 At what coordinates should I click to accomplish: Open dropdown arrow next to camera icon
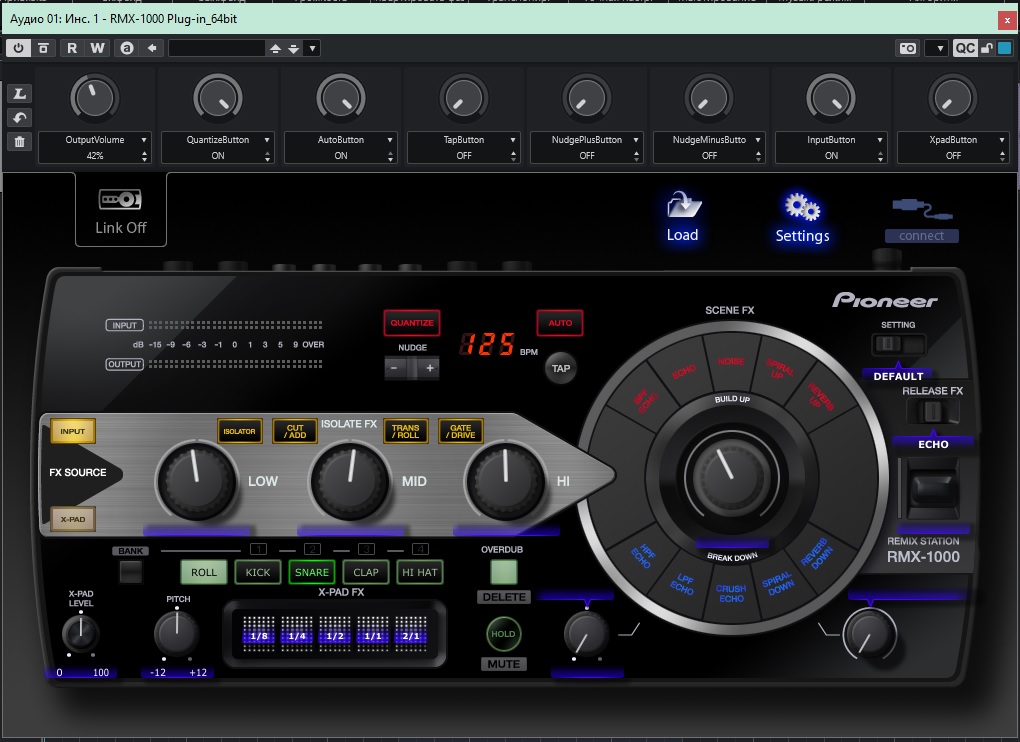tap(937, 49)
